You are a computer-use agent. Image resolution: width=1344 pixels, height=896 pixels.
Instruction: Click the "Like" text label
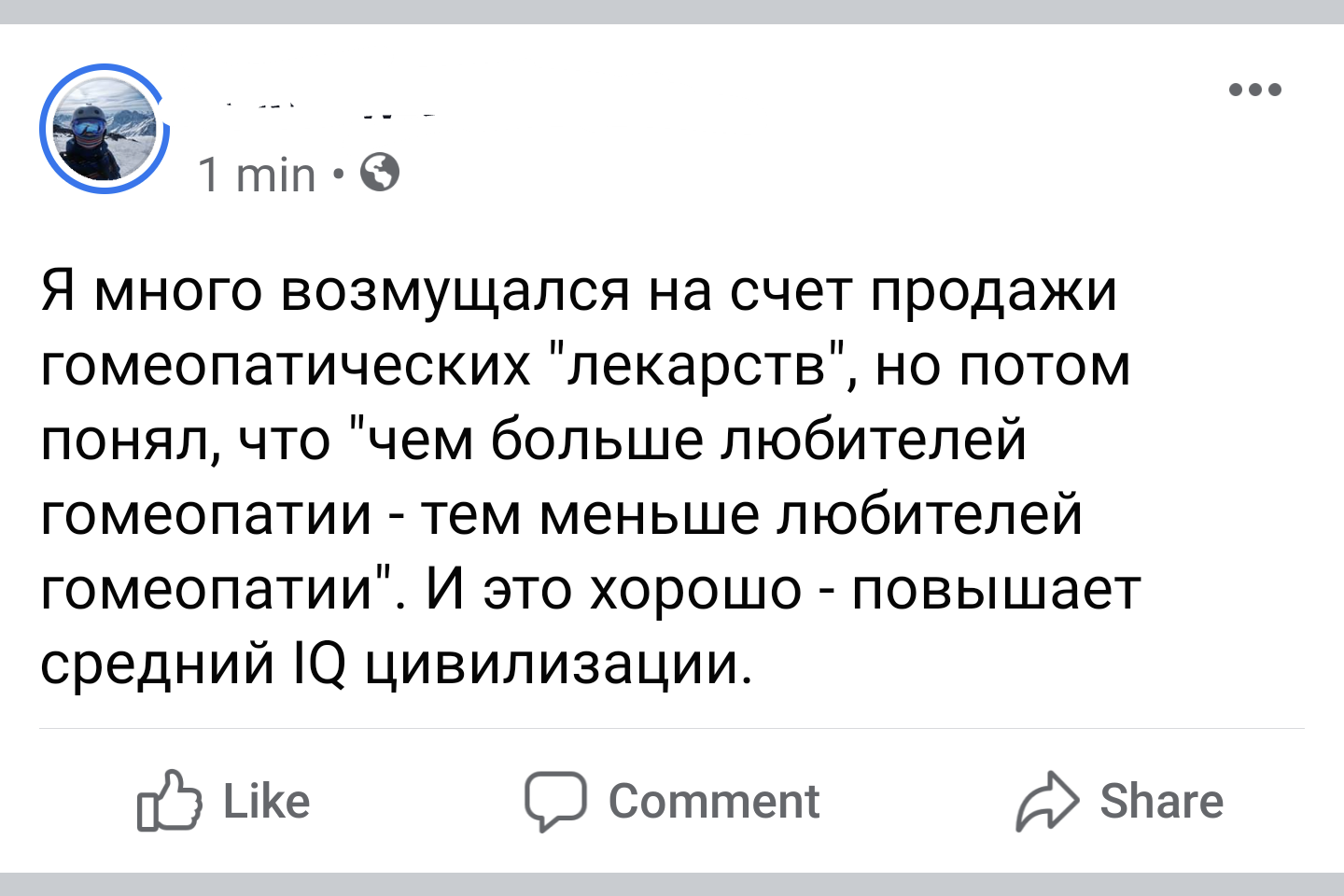tap(266, 802)
